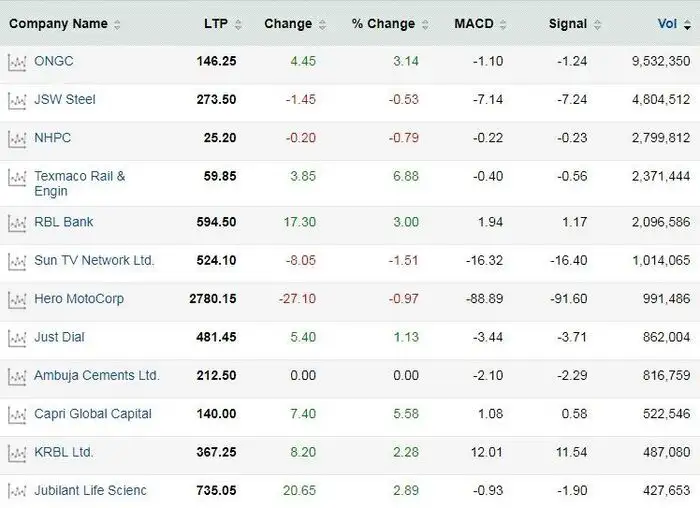This screenshot has height=508, width=700.
Task: Sort the table by Company Name
Action: 58,24
